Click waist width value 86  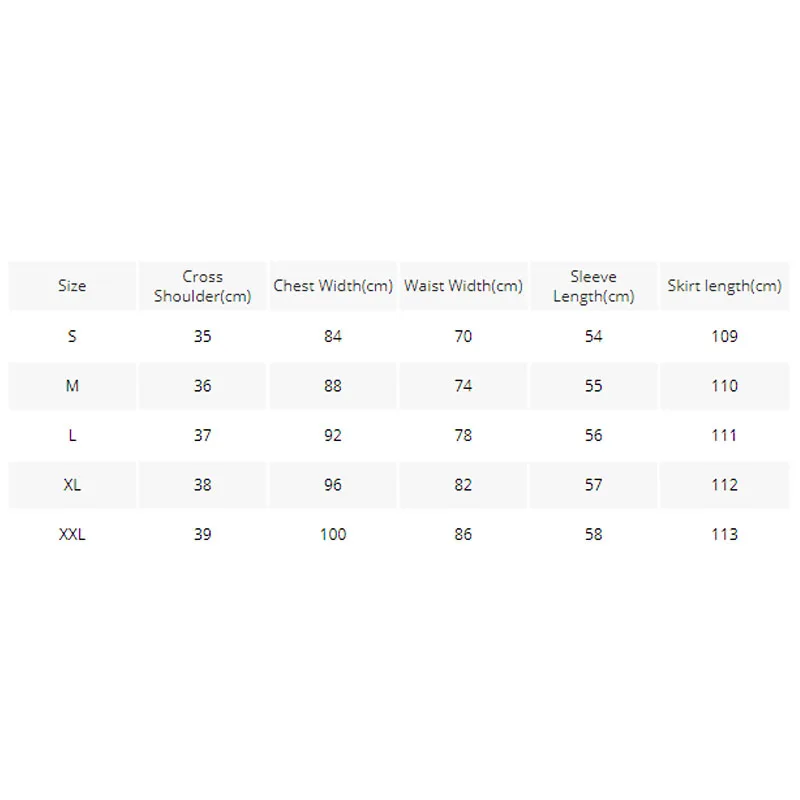463,534
